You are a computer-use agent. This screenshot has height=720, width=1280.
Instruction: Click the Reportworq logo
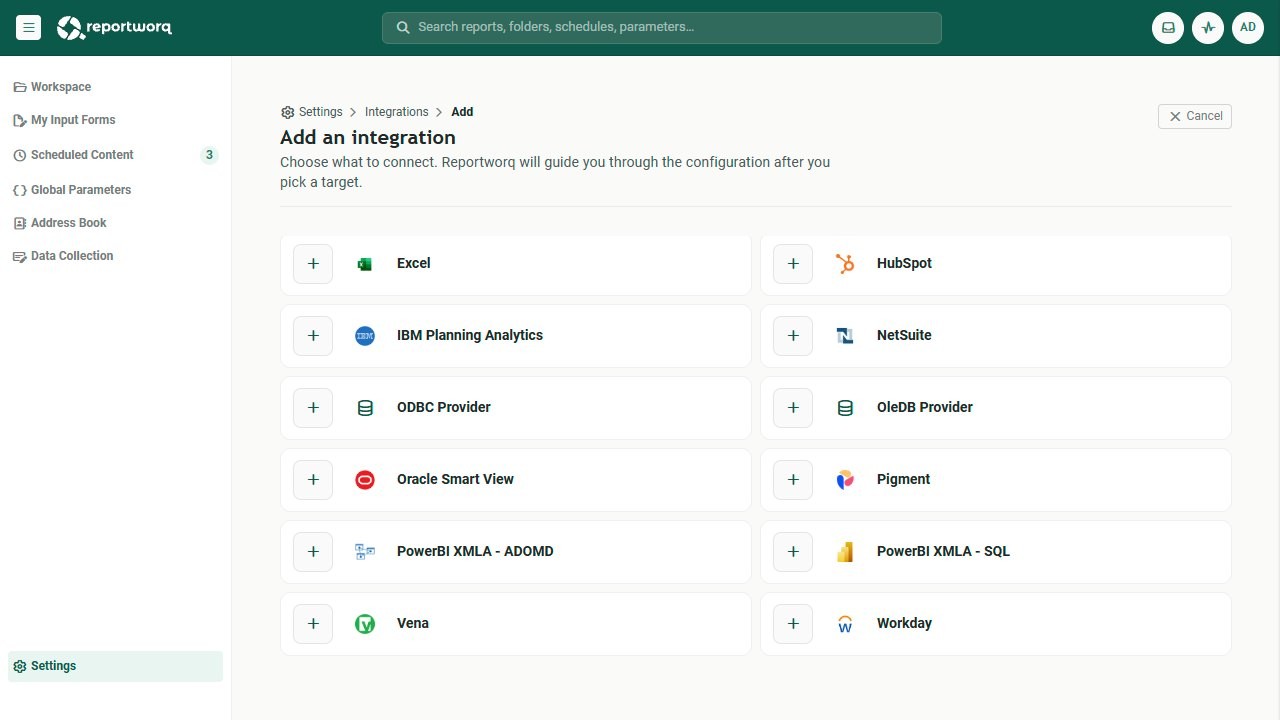(114, 28)
